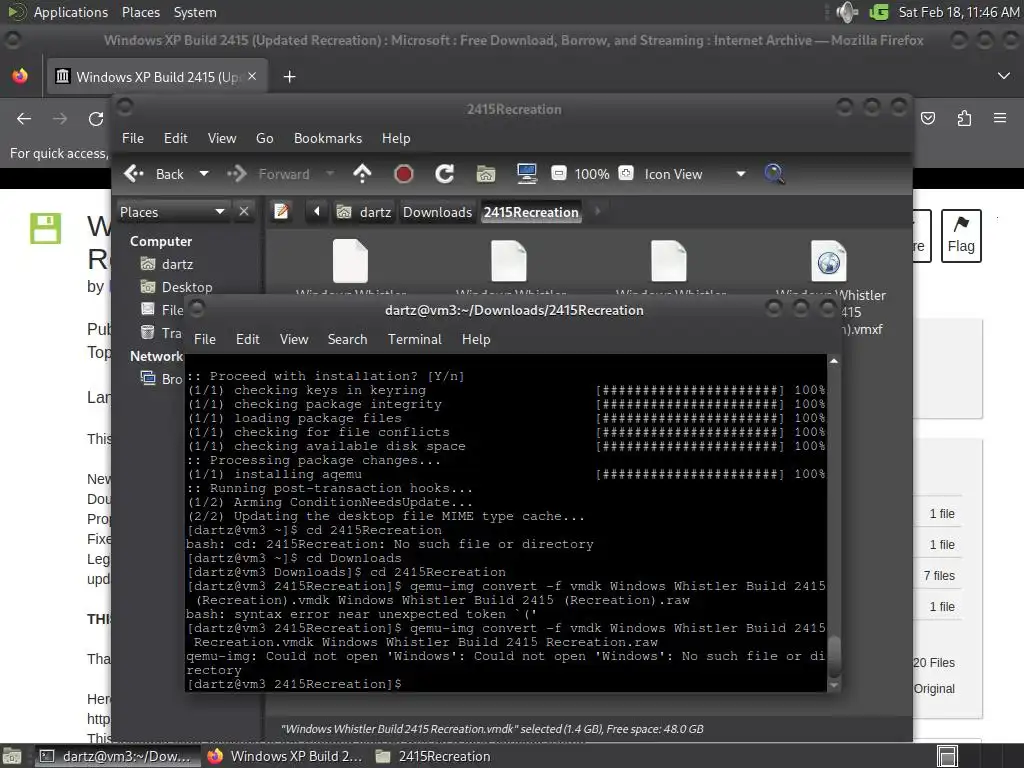Image resolution: width=1024 pixels, height=768 pixels.
Task: Switch to terminal in bottom taskbar
Action: click(x=116, y=756)
